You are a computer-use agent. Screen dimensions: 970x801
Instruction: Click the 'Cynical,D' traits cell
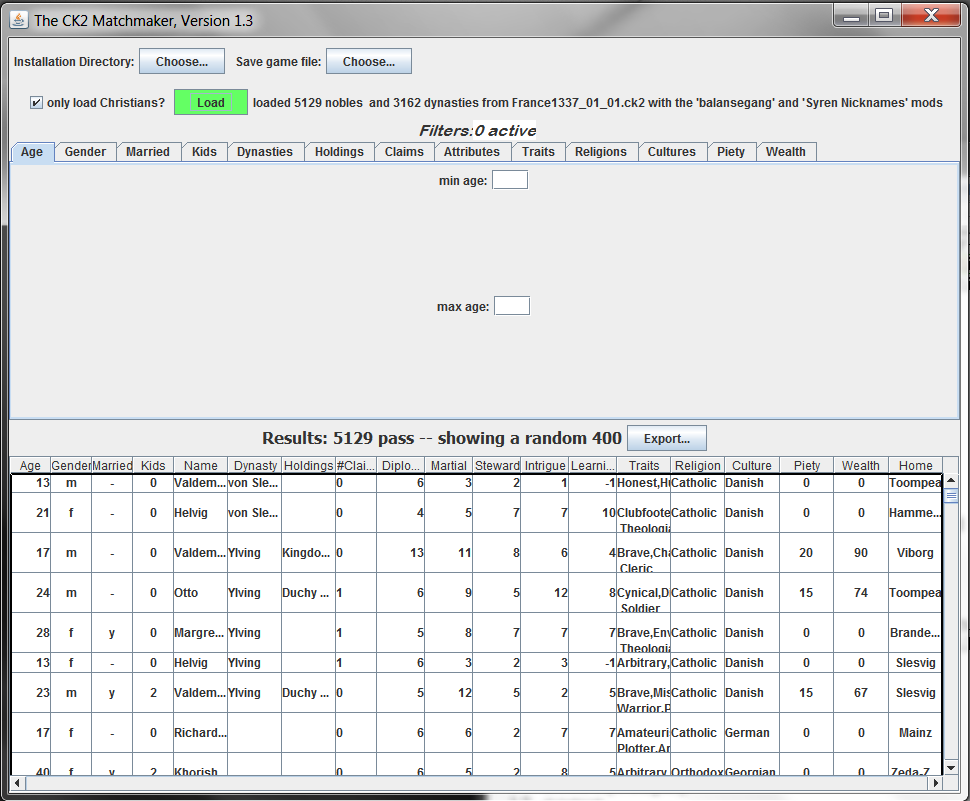coord(643,593)
